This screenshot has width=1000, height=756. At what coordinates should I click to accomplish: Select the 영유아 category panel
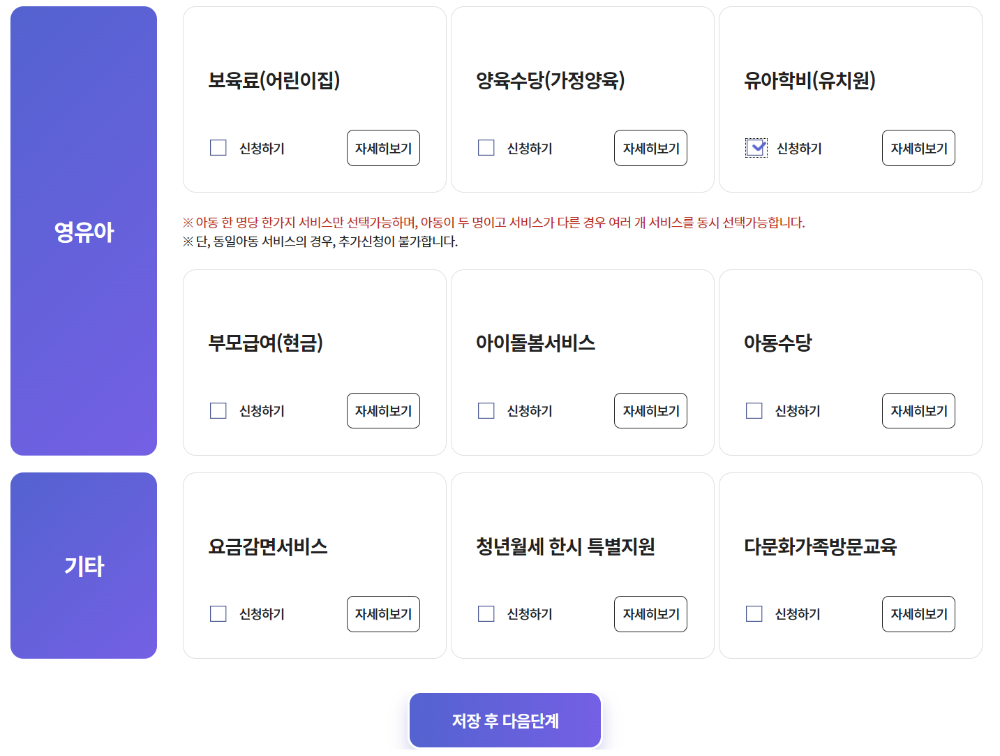(83, 230)
